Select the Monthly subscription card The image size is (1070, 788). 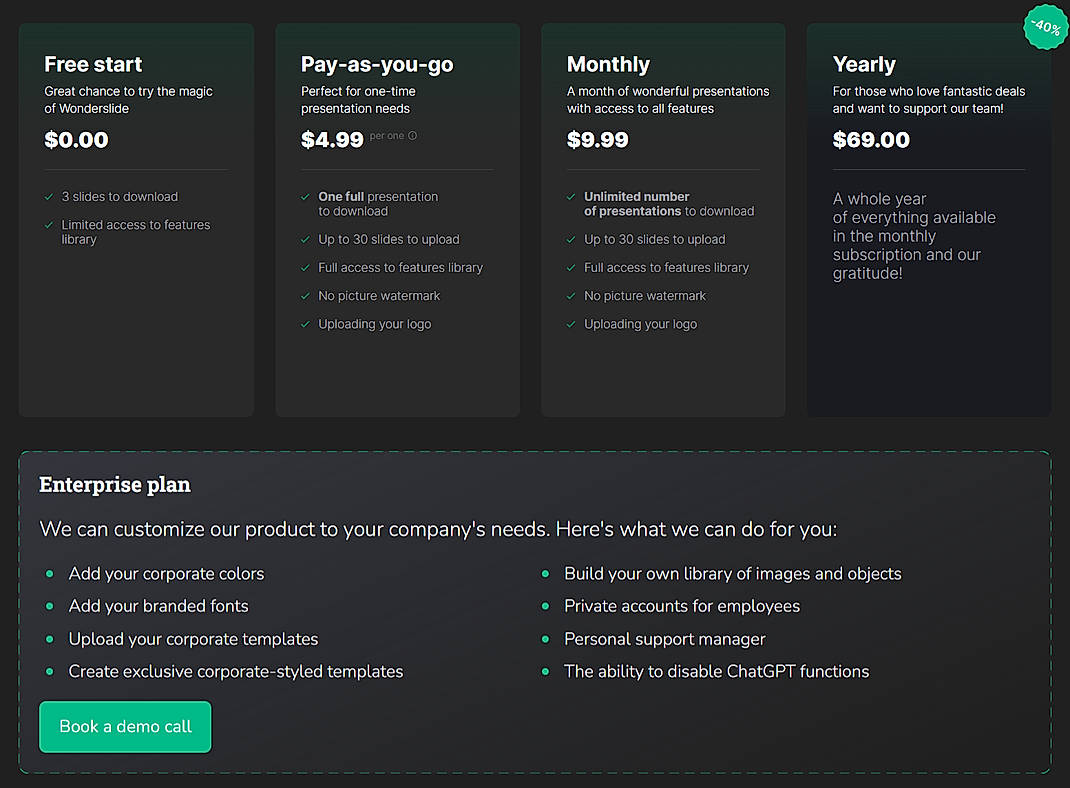click(662, 218)
